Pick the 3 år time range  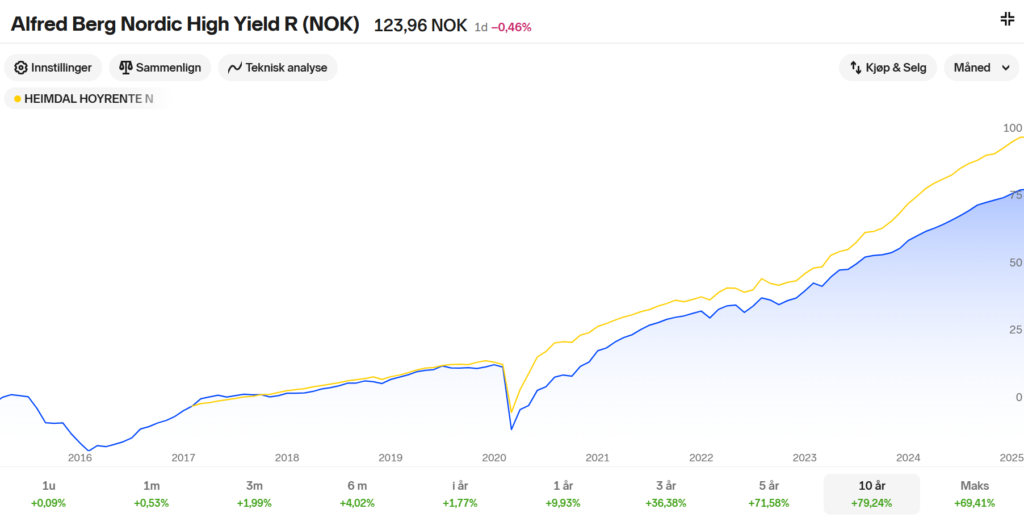coord(666,494)
